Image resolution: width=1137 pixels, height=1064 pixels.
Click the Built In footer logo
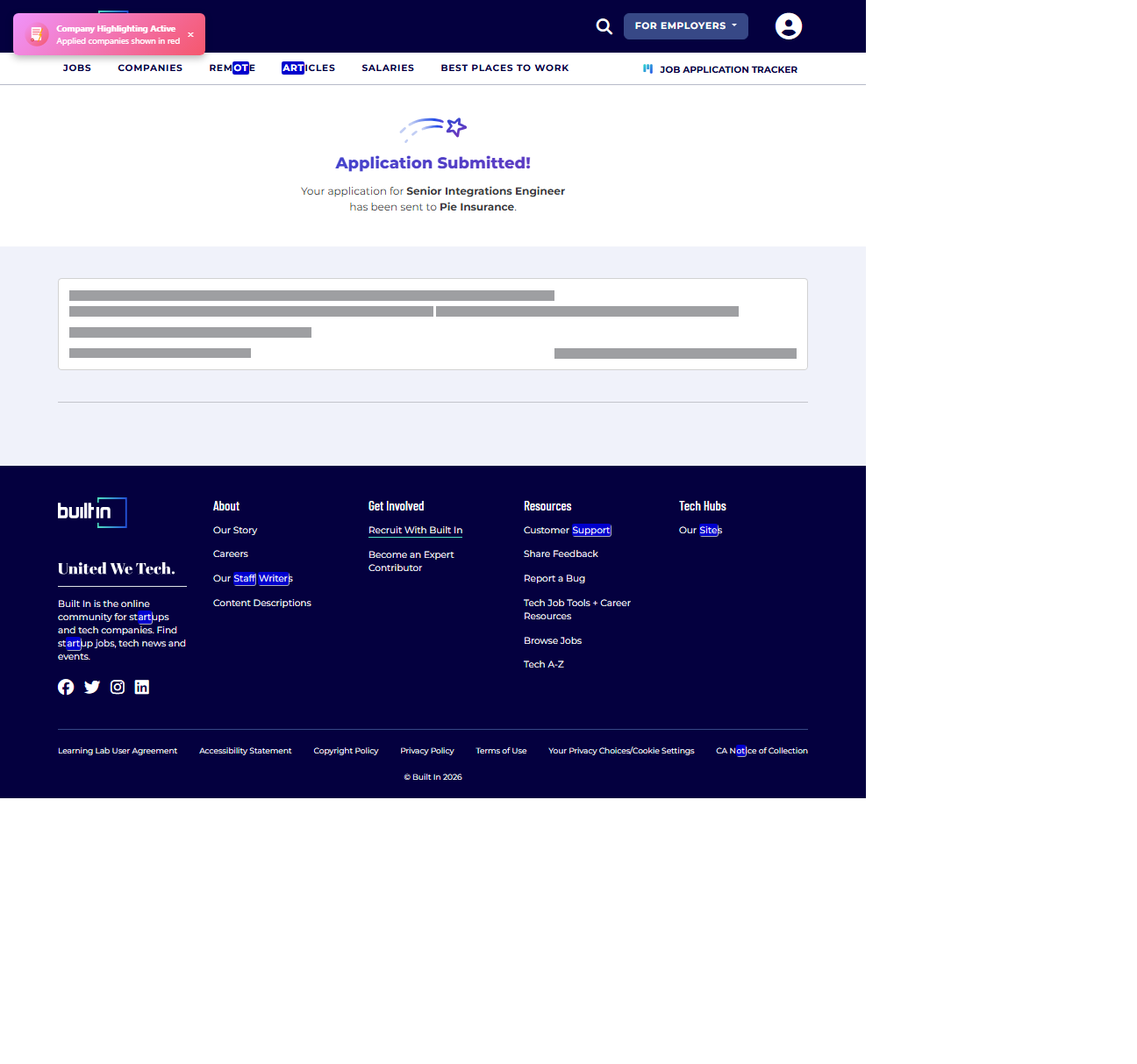pyautogui.click(x=92, y=512)
